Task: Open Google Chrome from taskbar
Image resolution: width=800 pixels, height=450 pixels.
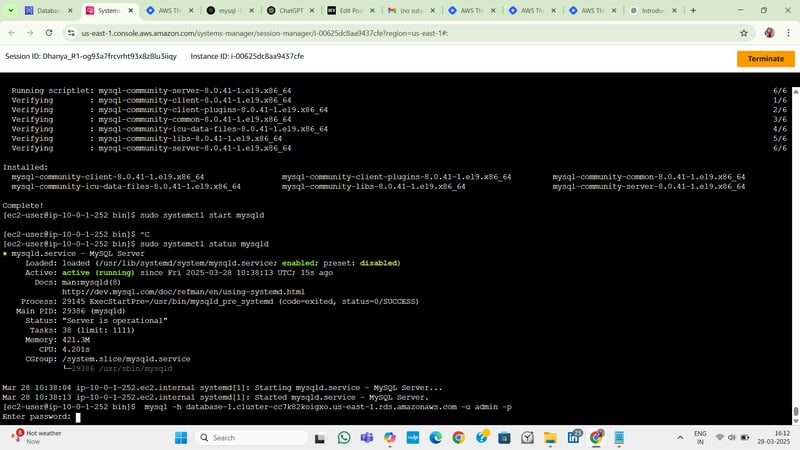Action: click(x=458, y=438)
